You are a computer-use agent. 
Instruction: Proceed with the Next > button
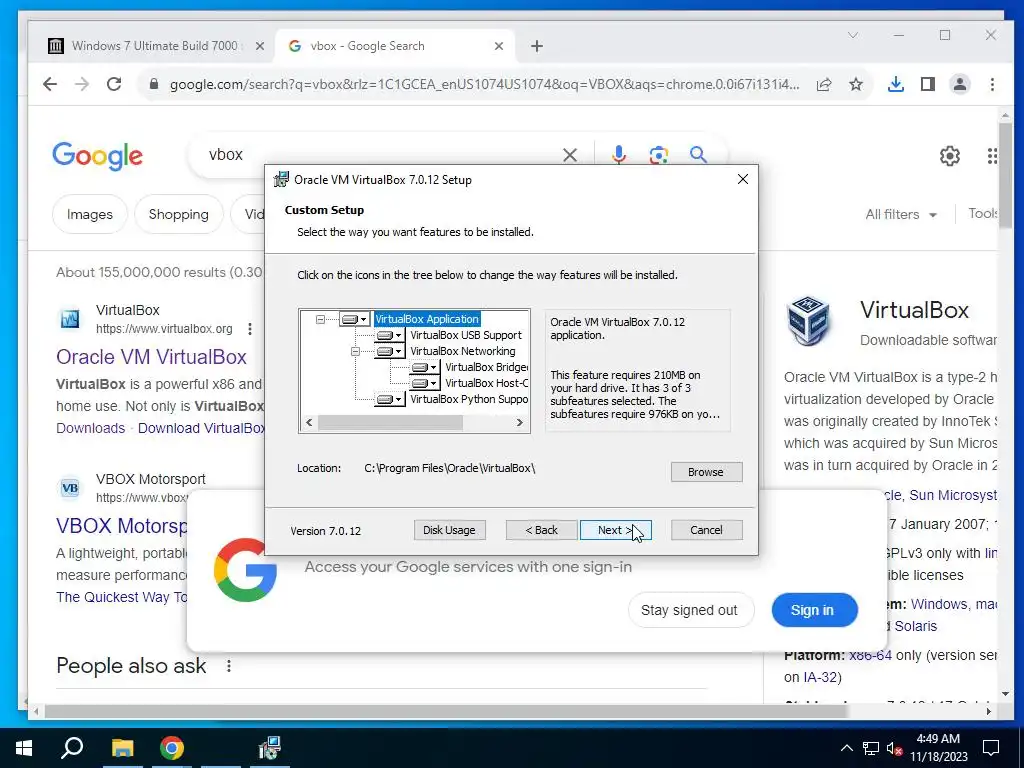click(615, 530)
